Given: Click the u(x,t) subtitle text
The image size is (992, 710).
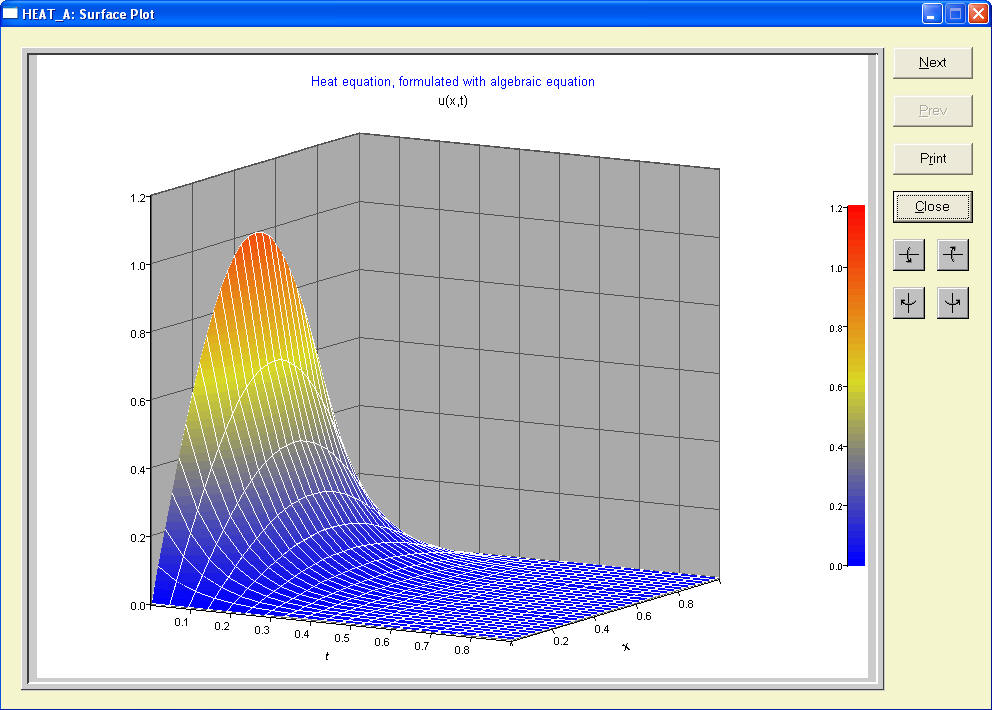Looking at the screenshot, I should pos(453,100).
